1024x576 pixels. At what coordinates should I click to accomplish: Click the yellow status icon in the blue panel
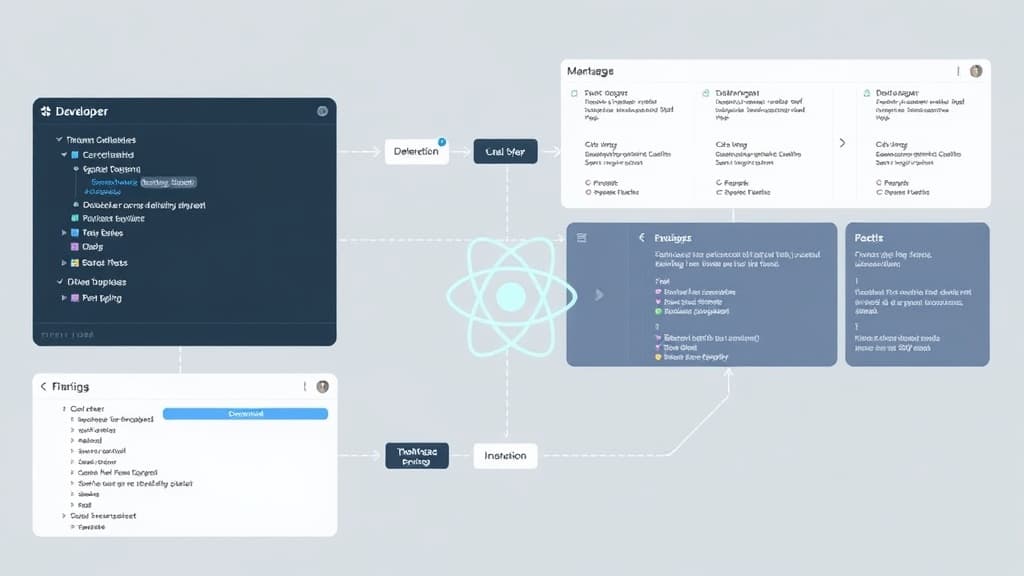click(x=659, y=356)
